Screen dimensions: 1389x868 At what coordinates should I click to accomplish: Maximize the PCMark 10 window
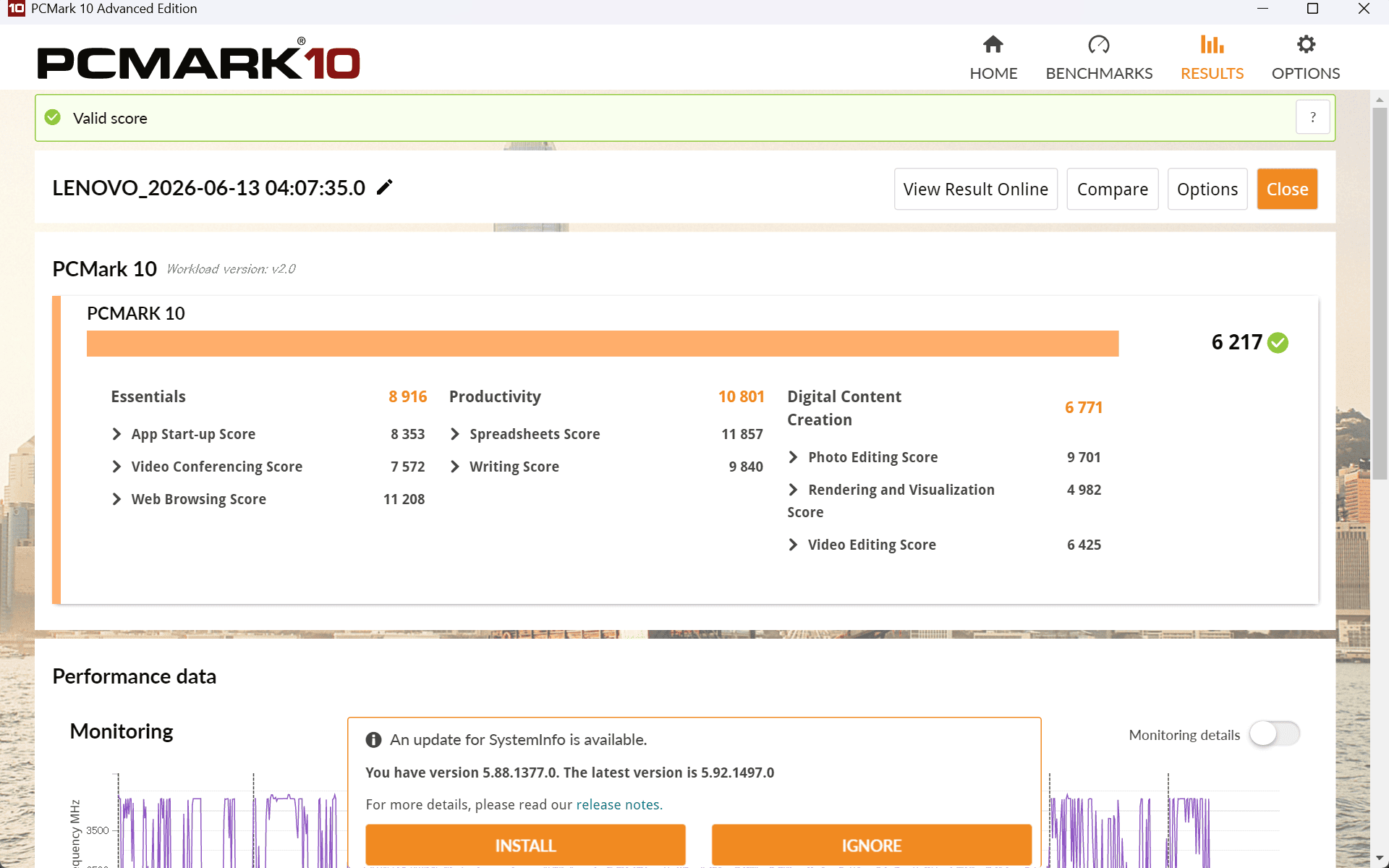point(1312,9)
